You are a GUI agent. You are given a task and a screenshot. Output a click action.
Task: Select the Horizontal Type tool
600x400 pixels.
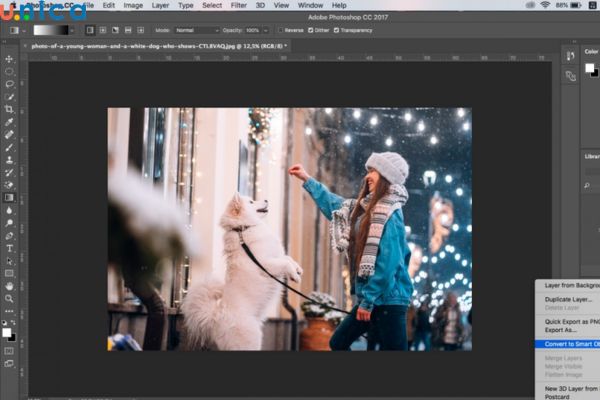coord(9,248)
